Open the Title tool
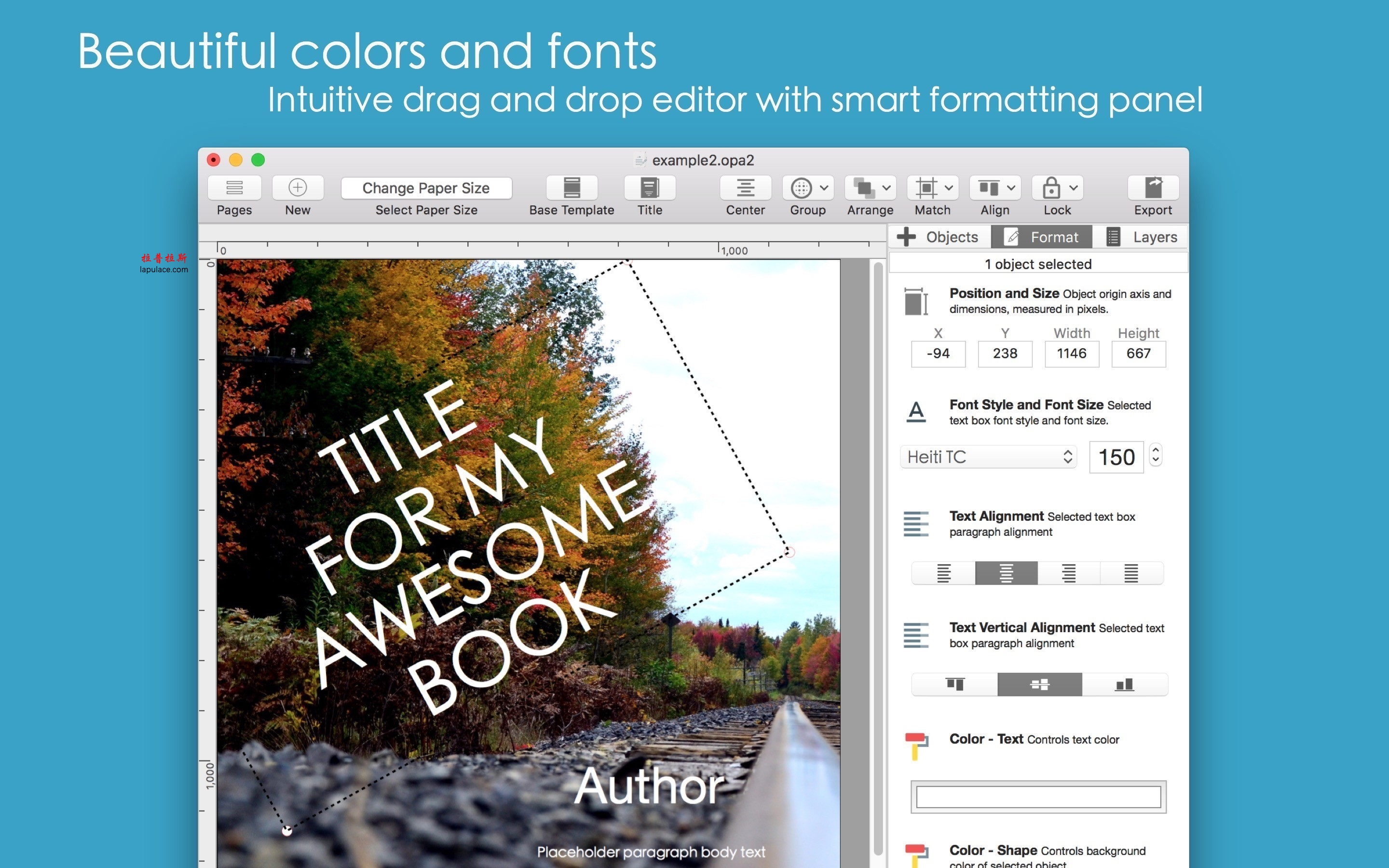This screenshot has height=868, width=1389. (x=649, y=188)
